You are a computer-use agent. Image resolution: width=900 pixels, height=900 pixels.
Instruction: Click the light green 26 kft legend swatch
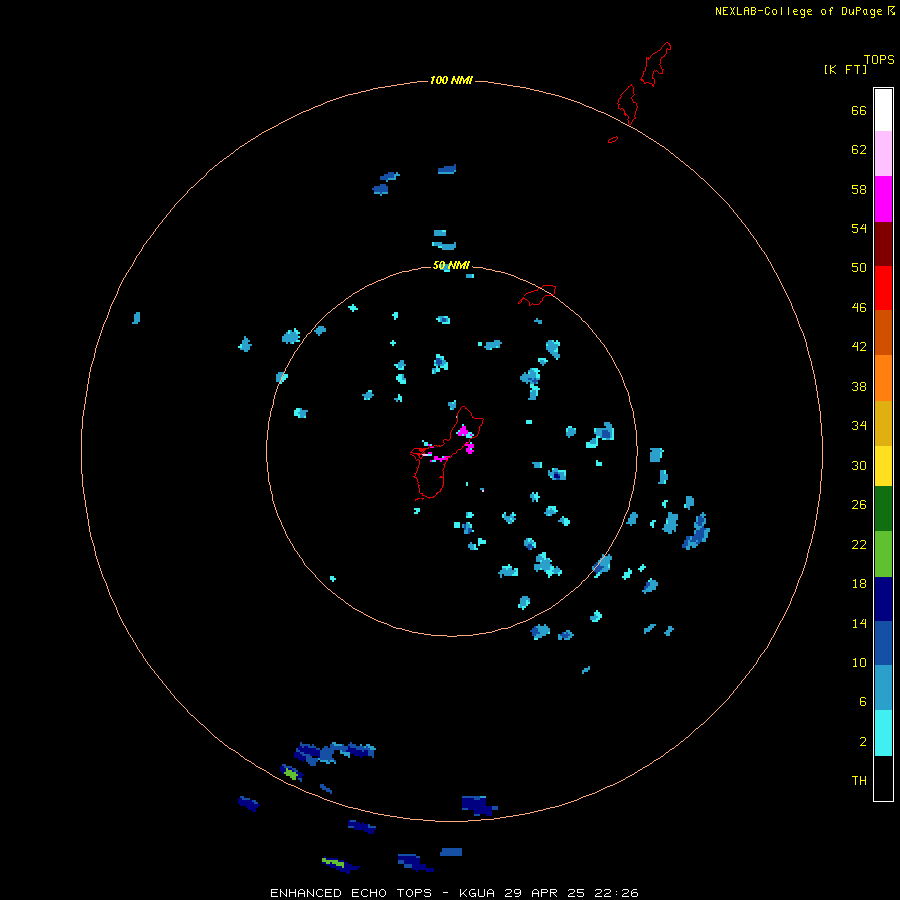point(883,554)
